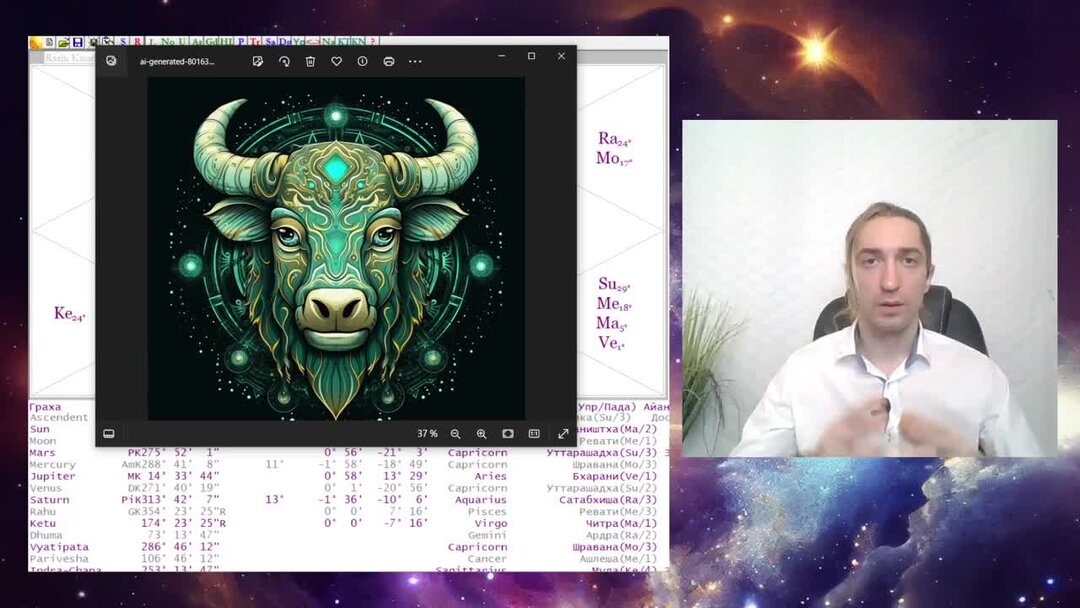
Task: Click the Ar toolbar button
Action: click(198, 42)
